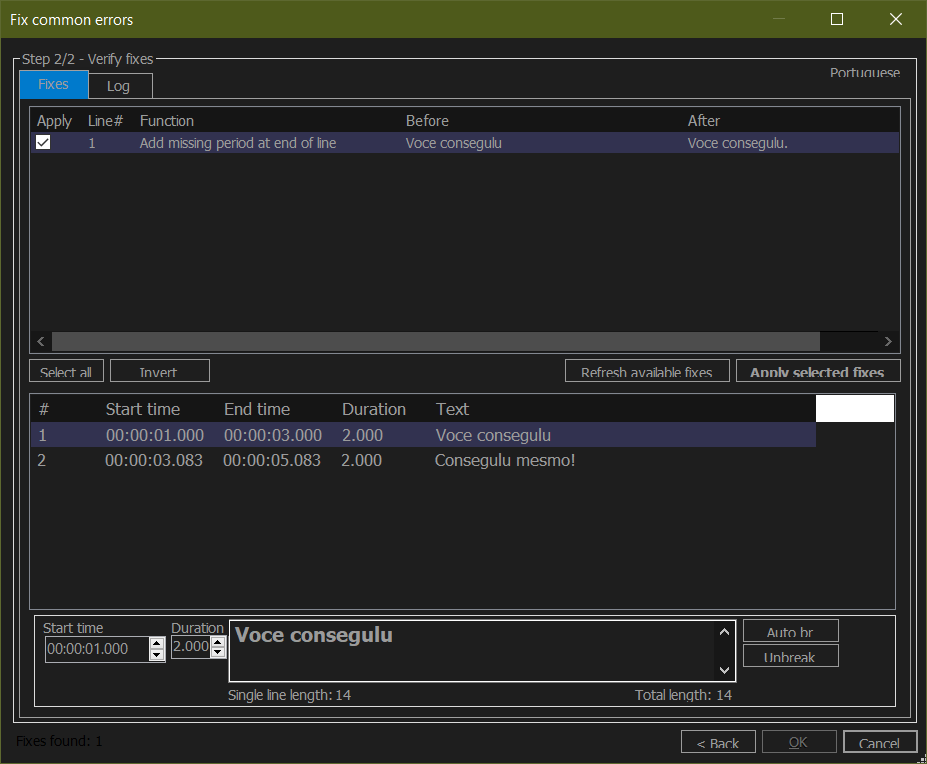Screen dimensions: 927x764
Task: Apply selected fixes
Action: pyautogui.click(x=818, y=370)
